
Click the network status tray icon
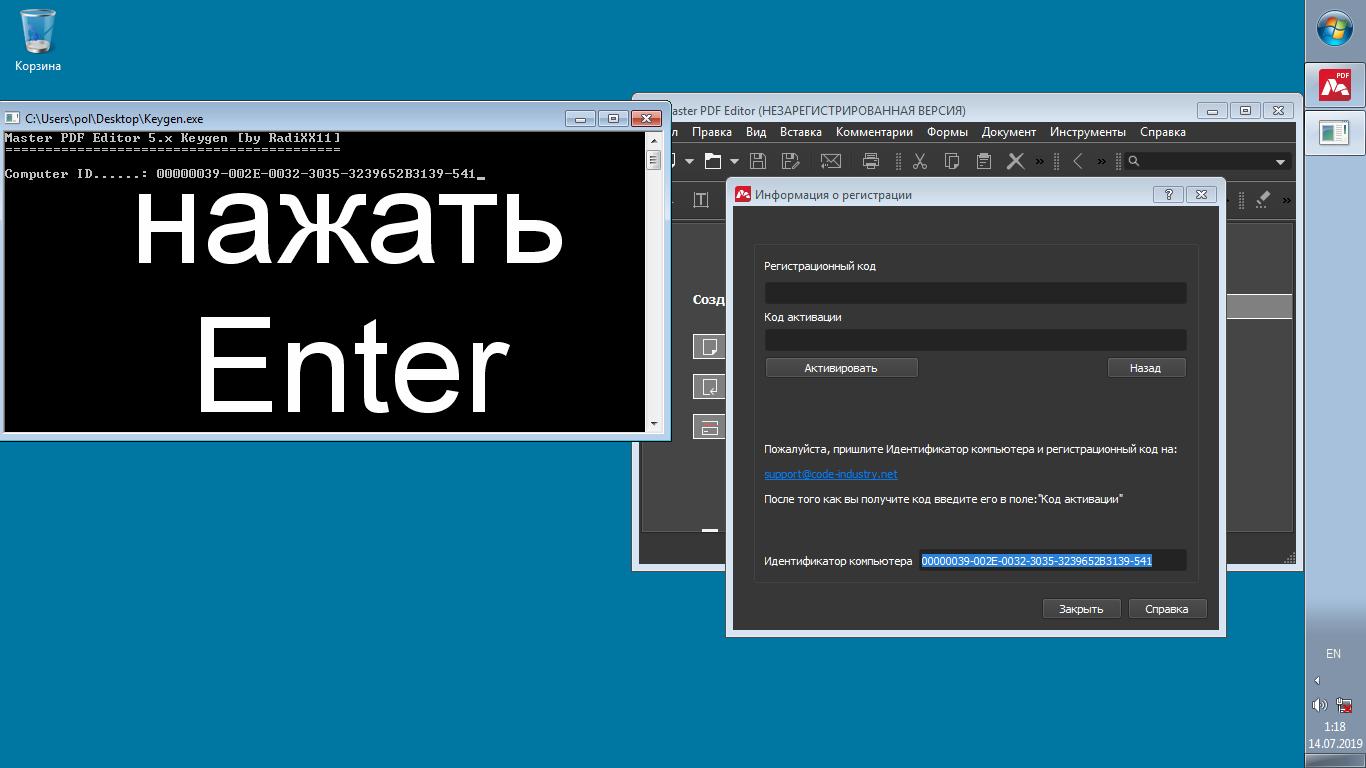point(1345,705)
